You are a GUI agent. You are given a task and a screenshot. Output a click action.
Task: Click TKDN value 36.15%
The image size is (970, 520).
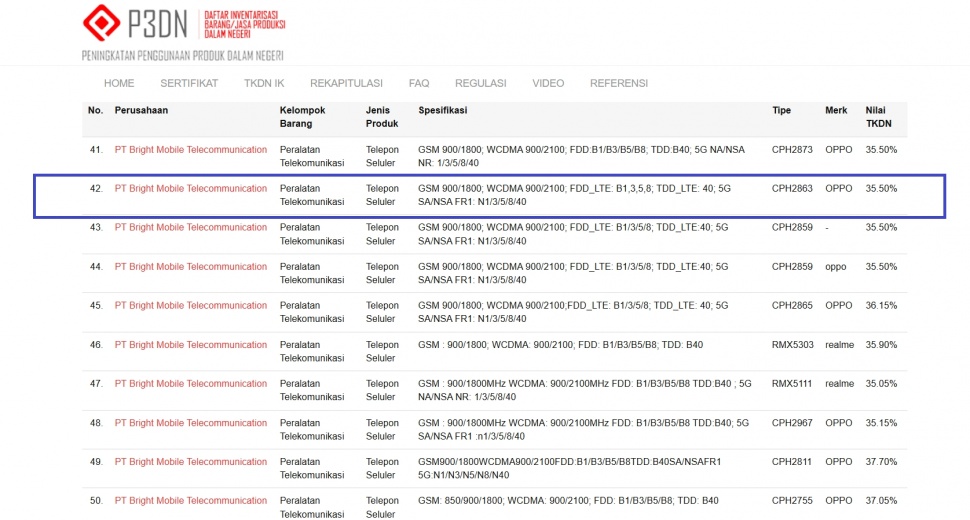(x=881, y=305)
